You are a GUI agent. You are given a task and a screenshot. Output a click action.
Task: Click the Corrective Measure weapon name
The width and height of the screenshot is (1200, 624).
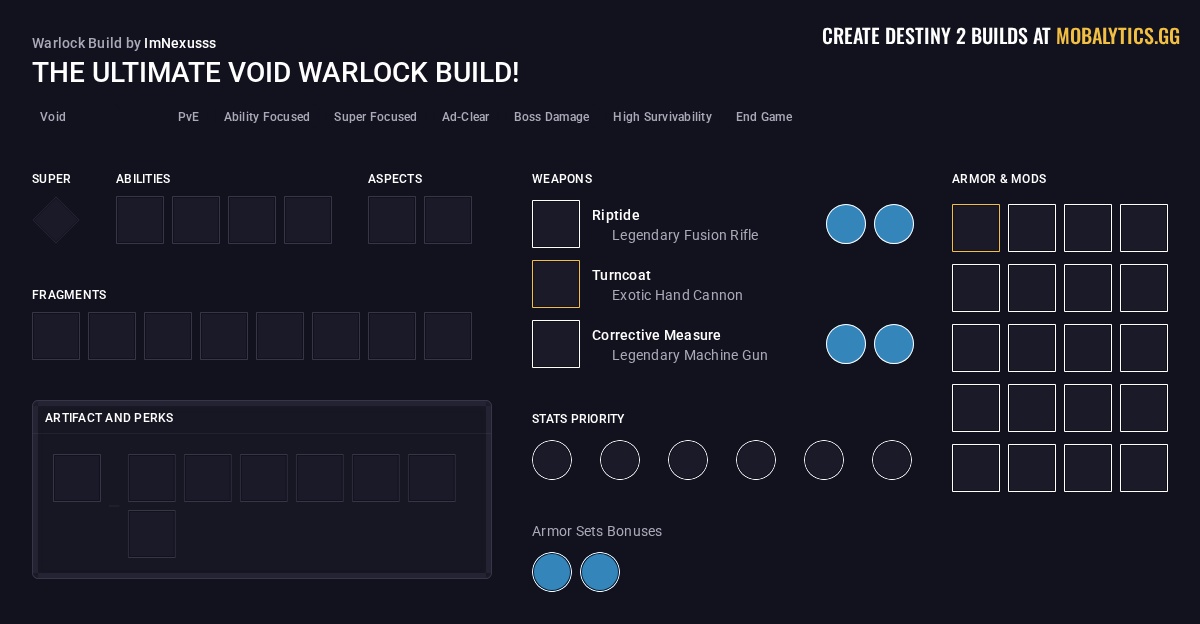coord(656,335)
